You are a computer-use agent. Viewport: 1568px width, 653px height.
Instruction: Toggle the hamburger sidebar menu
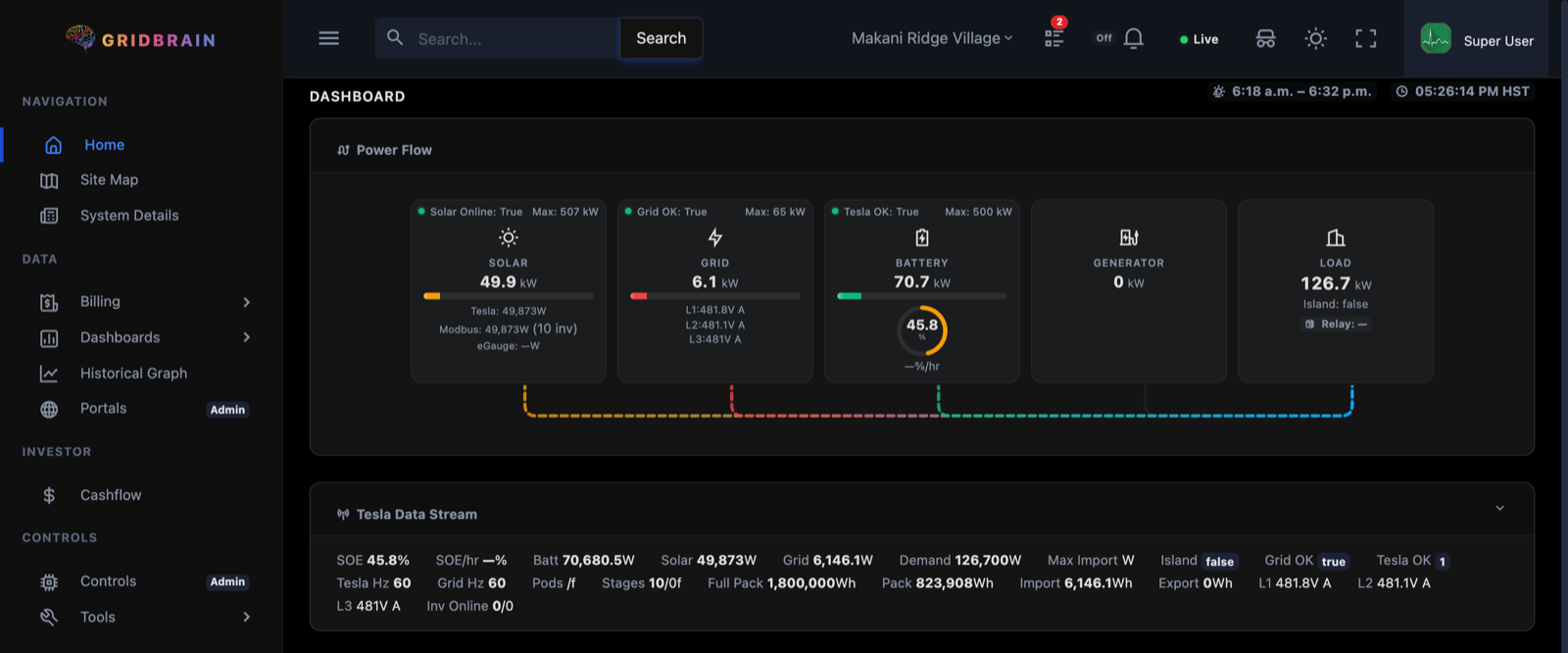click(329, 38)
